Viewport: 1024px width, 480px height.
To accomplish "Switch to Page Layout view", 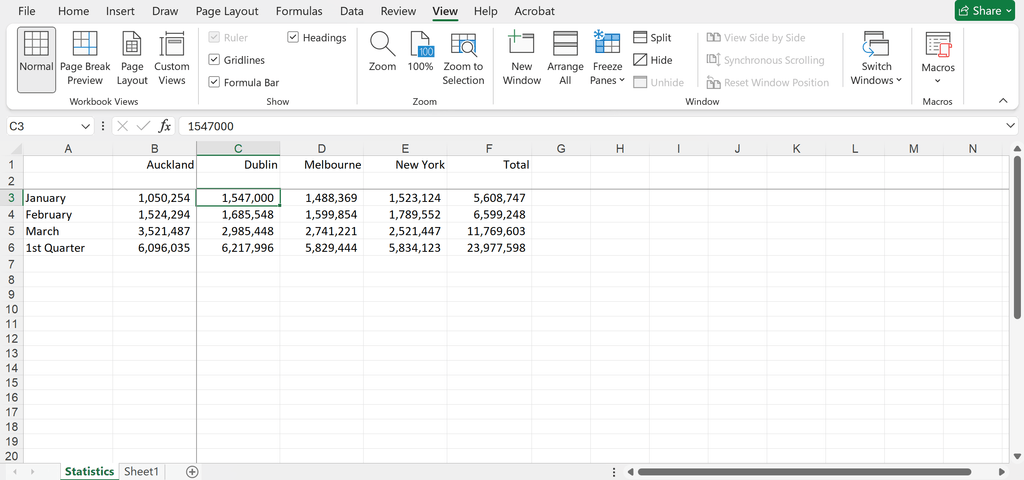I will coord(133,59).
